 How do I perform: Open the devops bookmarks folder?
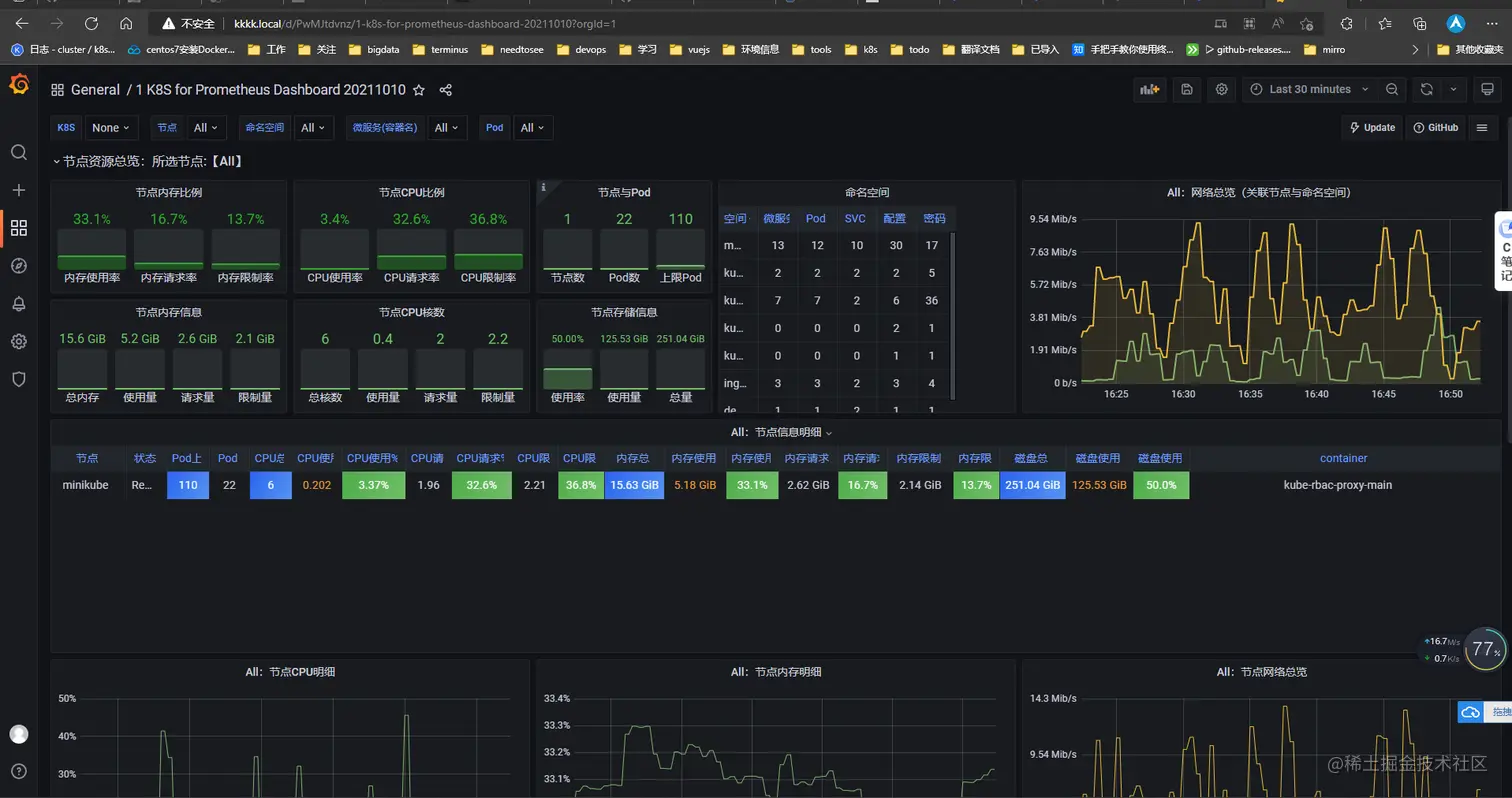click(x=582, y=49)
